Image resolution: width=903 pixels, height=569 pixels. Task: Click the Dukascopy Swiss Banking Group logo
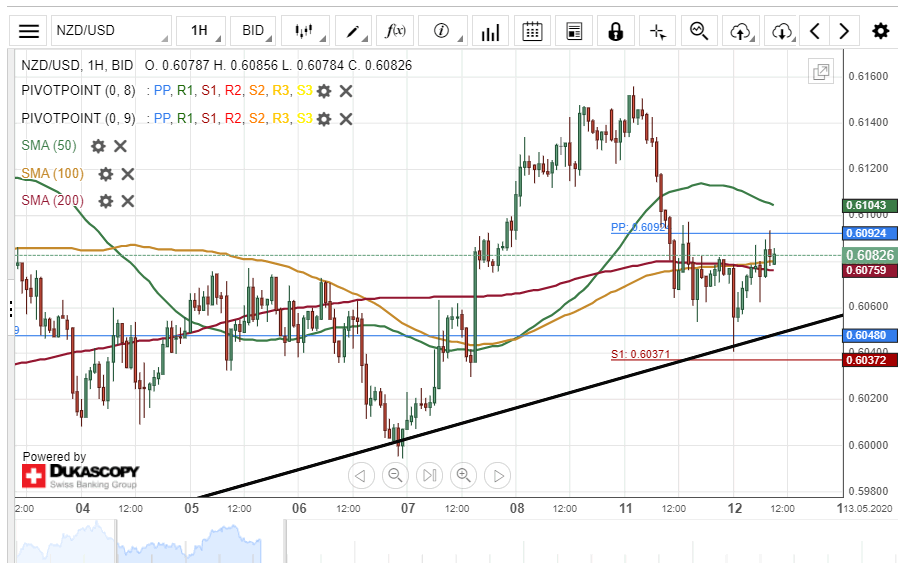pyautogui.click(x=81, y=476)
